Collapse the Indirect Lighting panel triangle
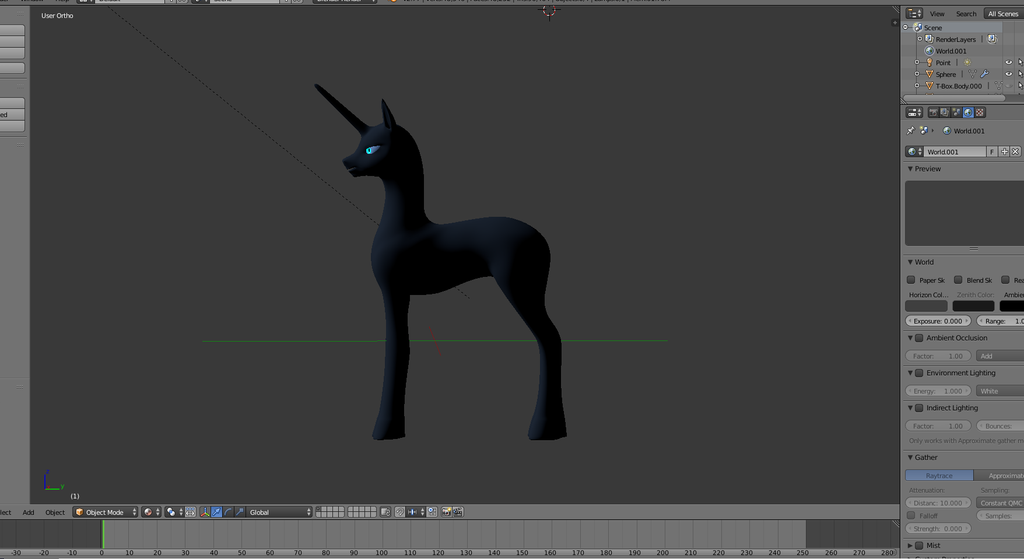1024x559 pixels. click(x=910, y=408)
